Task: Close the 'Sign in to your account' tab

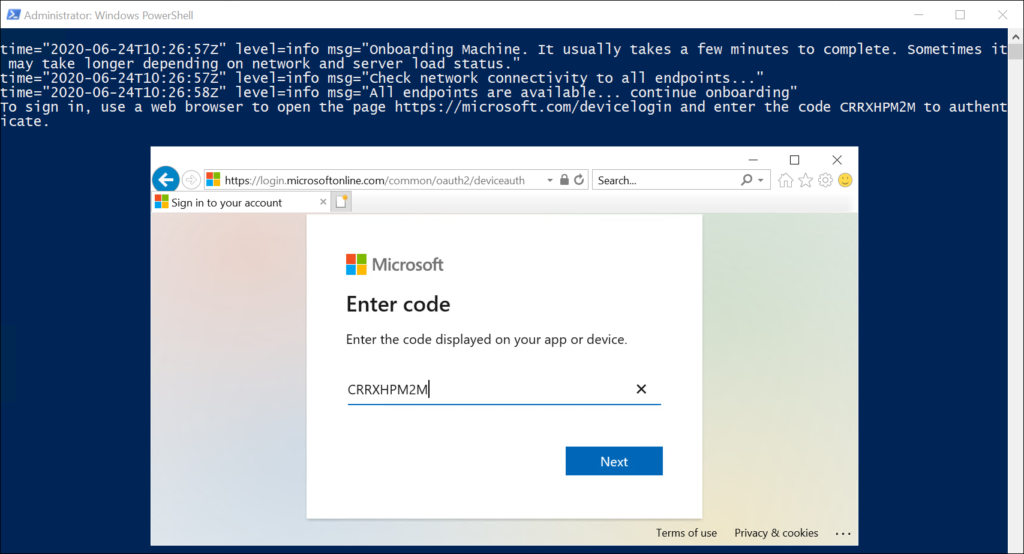Action: point(323,202)
